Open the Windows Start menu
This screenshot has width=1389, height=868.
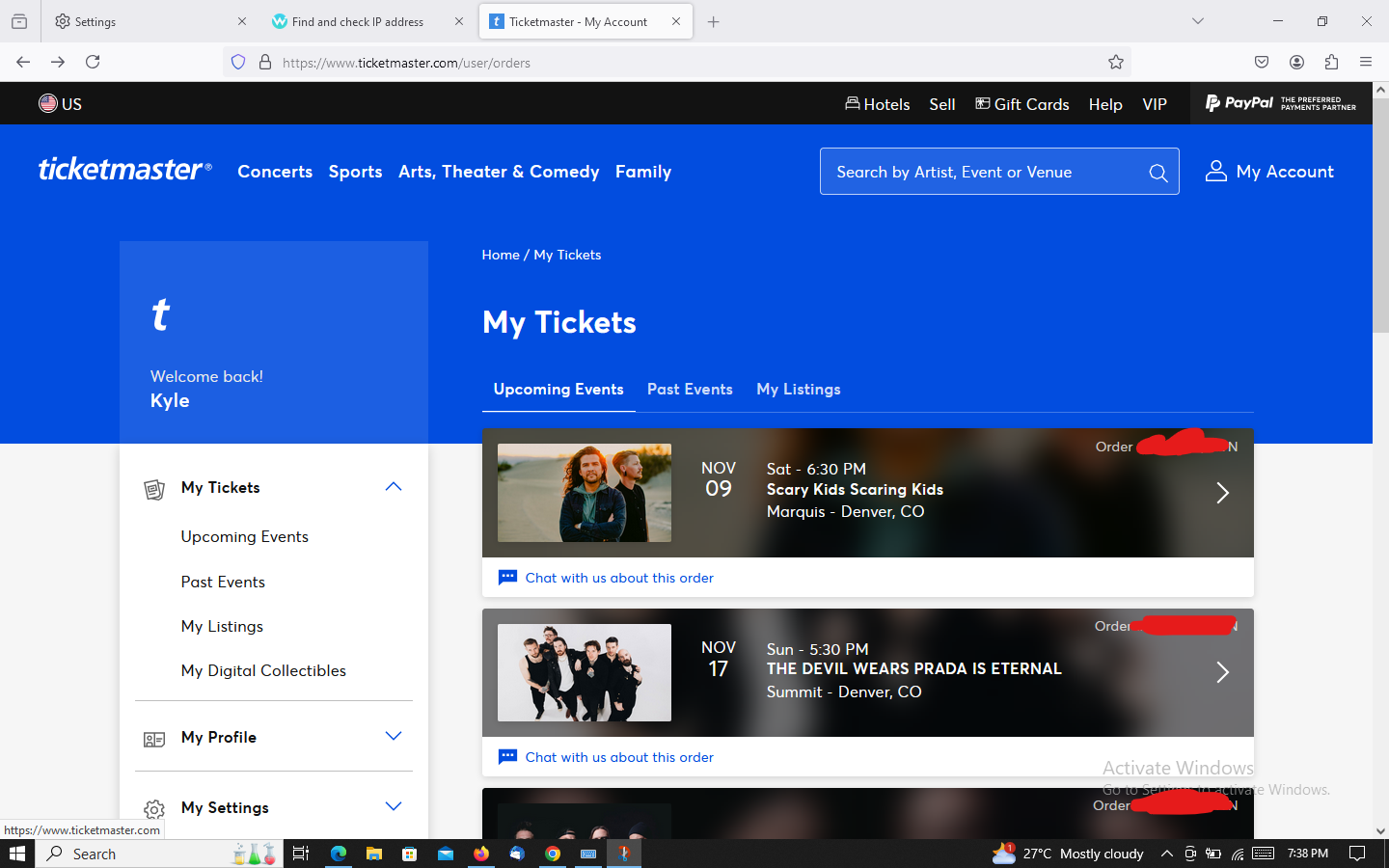coord(17,854)
